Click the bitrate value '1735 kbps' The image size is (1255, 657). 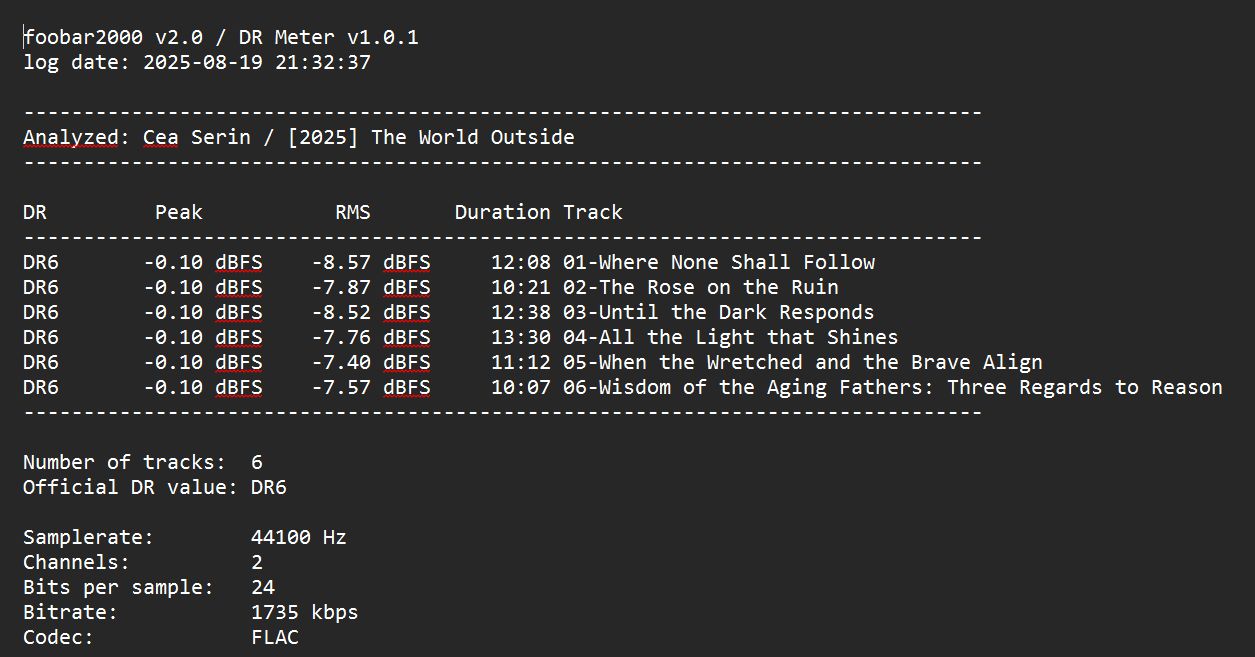point(305,612)
